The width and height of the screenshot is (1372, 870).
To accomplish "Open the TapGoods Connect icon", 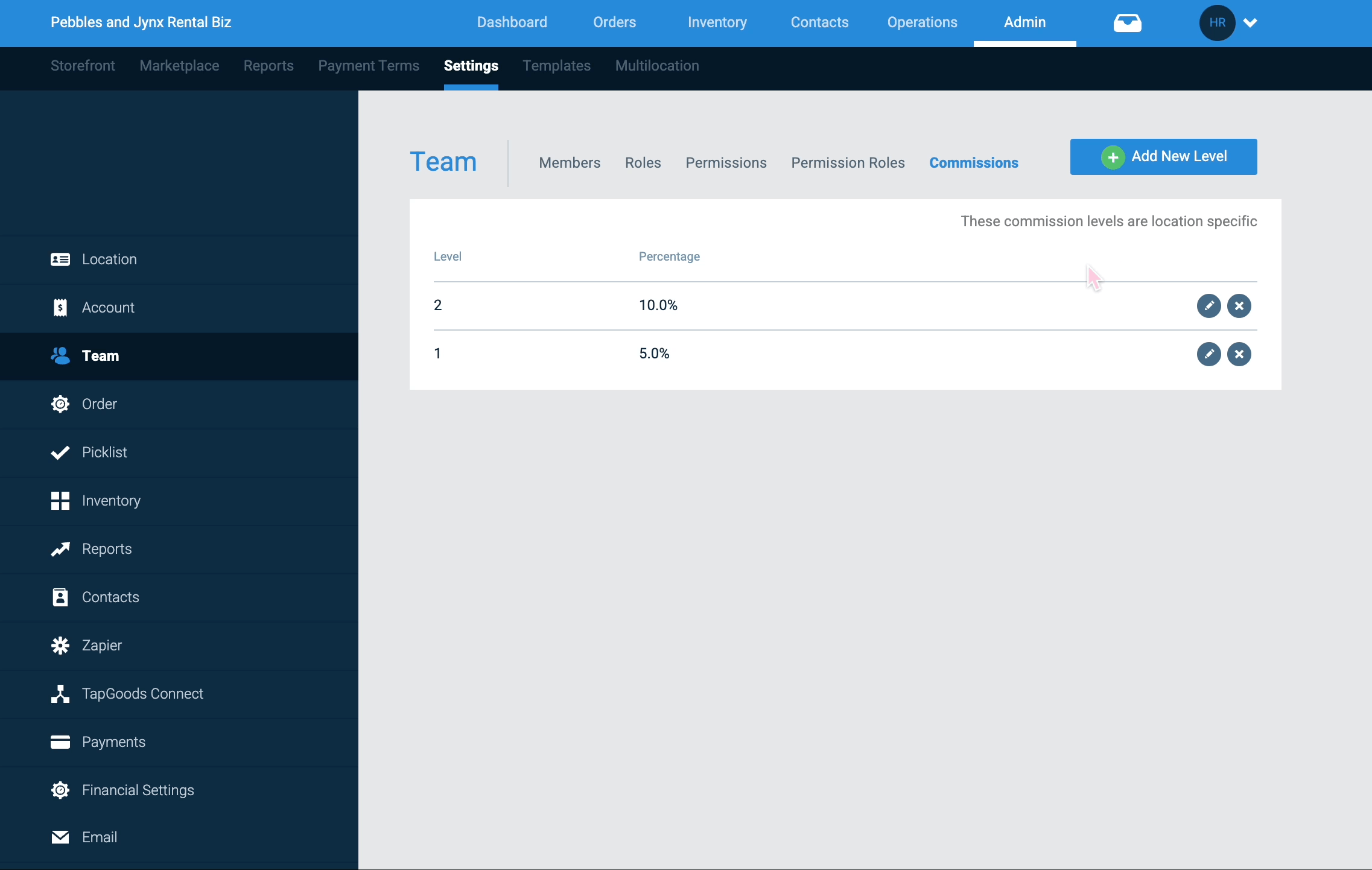I will coord(60,694).
